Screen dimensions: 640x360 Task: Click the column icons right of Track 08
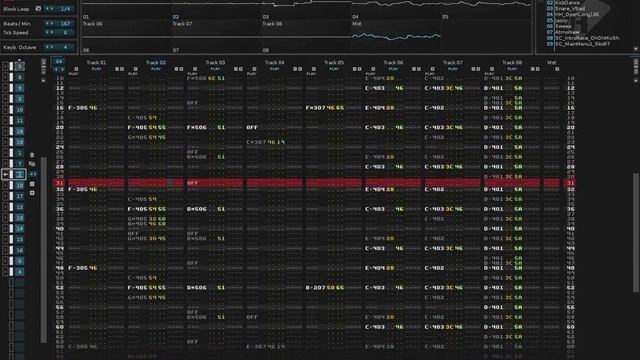(535, 69)
